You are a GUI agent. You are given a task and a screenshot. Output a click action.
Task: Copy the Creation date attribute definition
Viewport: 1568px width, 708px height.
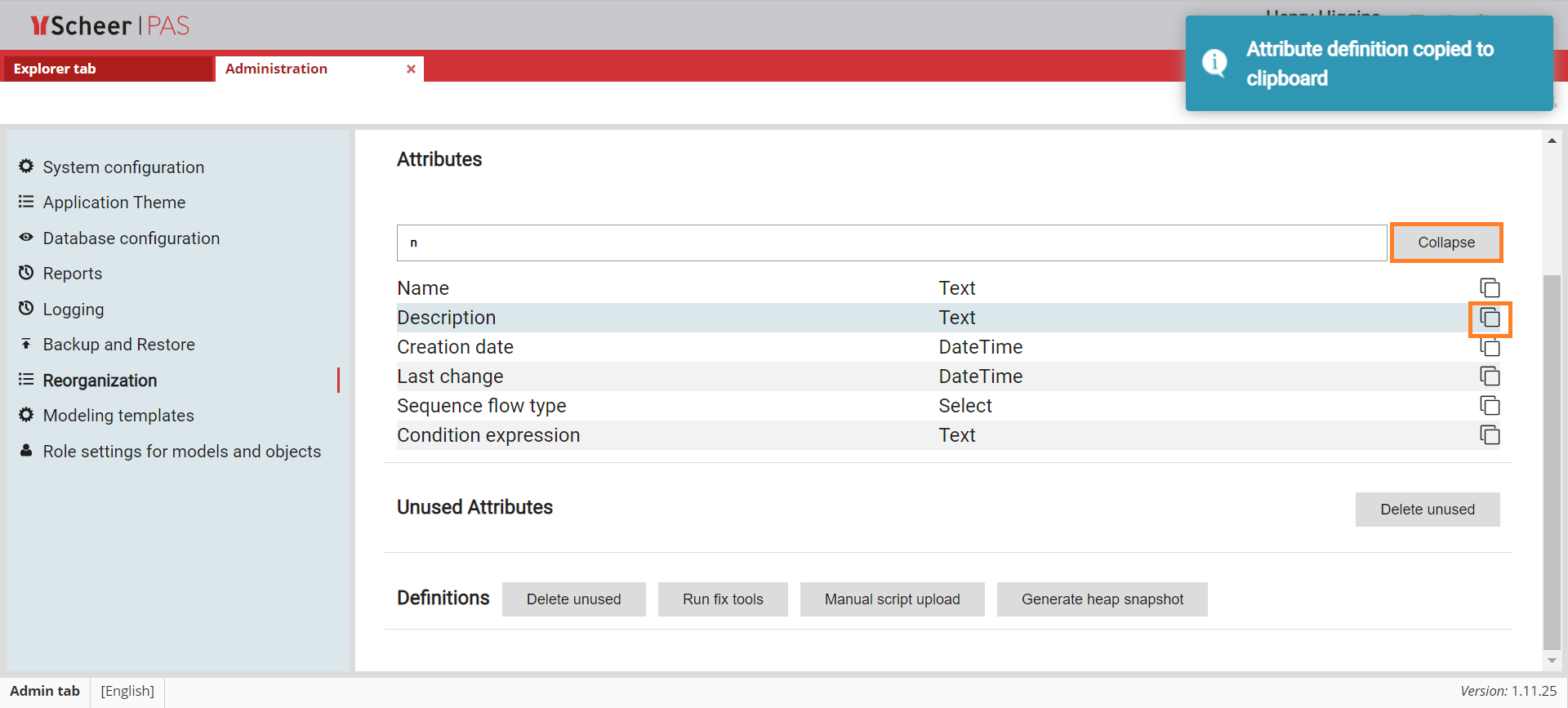pos(1490,348)
